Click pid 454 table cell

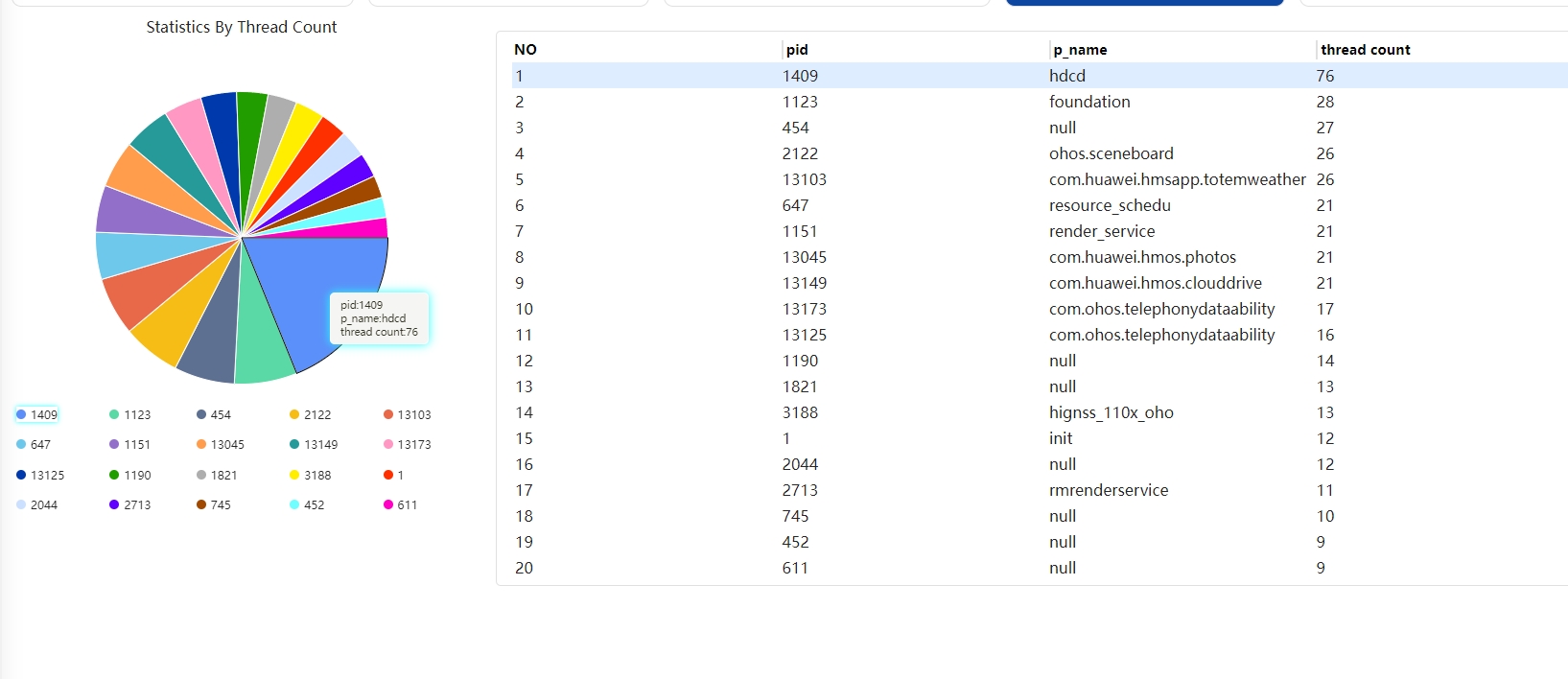coord(795,128)
